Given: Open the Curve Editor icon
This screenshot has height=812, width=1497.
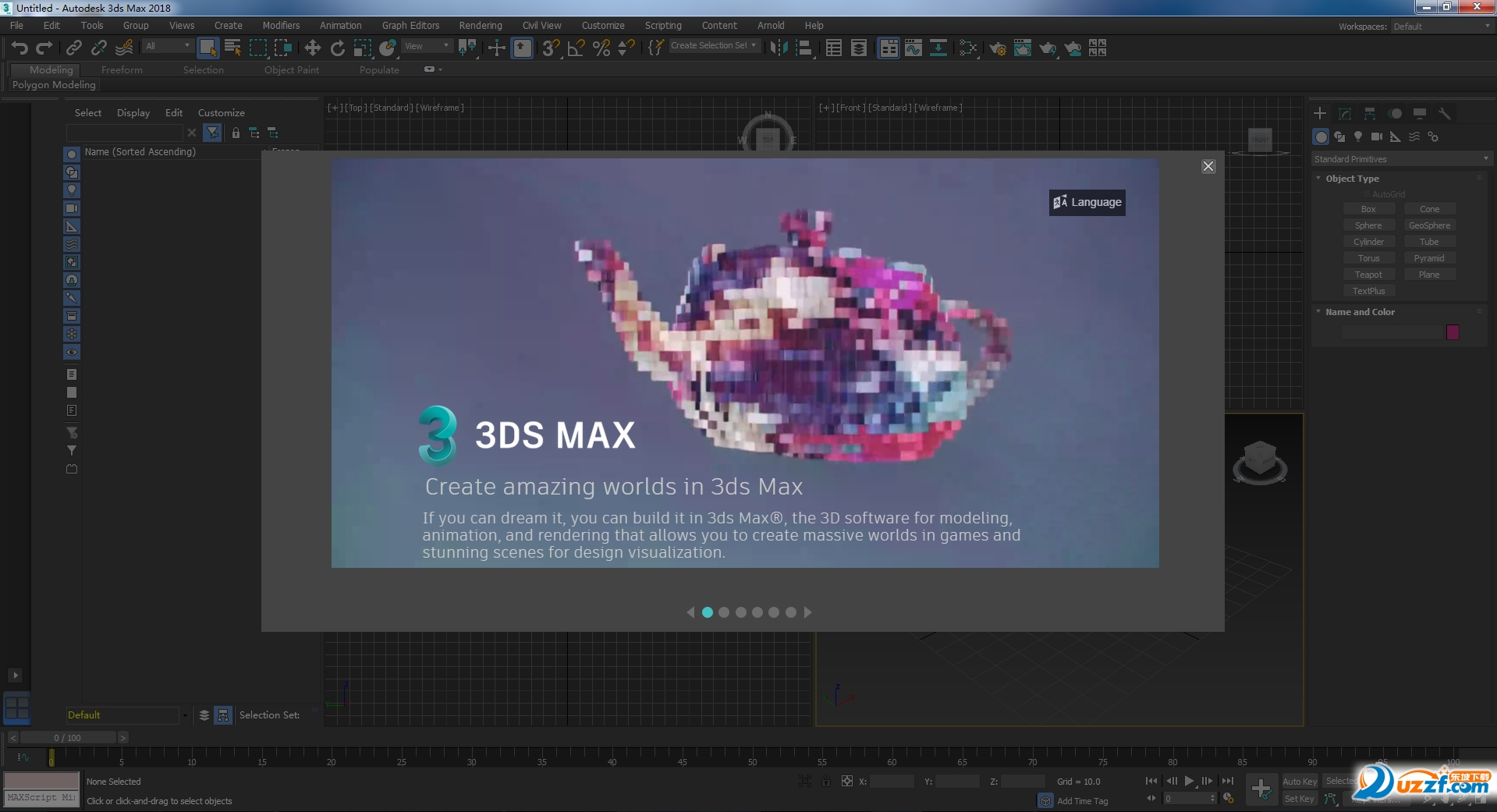Looking at the screenshot, I should coord(913,48).
